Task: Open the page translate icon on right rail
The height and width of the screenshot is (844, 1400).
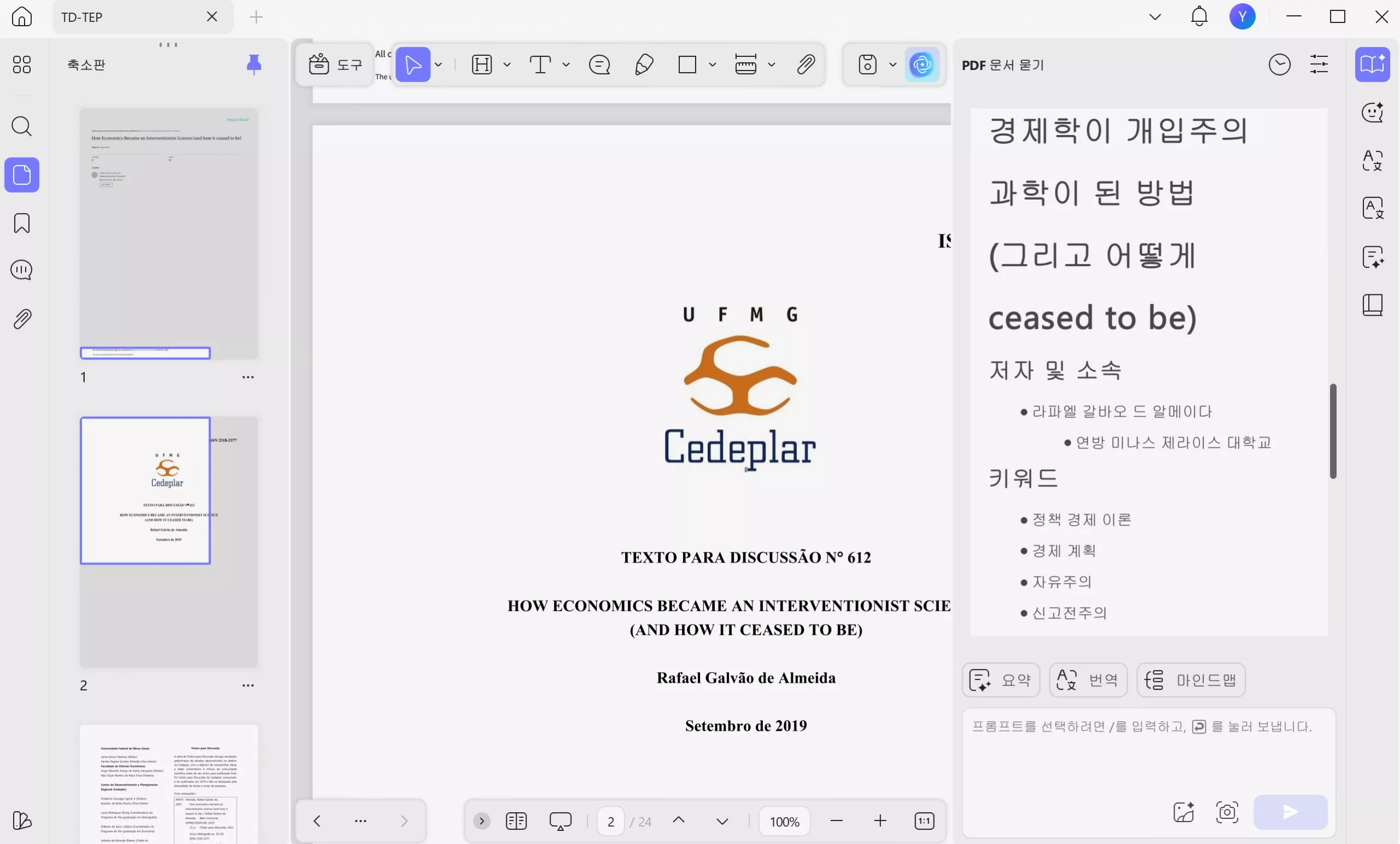Action: [1372, 208]
